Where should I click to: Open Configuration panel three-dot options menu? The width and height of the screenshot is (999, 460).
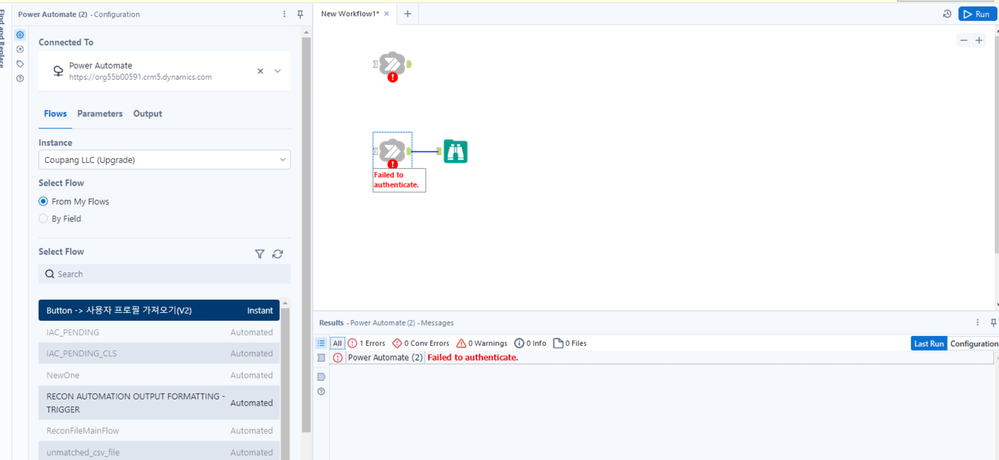point(284,14)
